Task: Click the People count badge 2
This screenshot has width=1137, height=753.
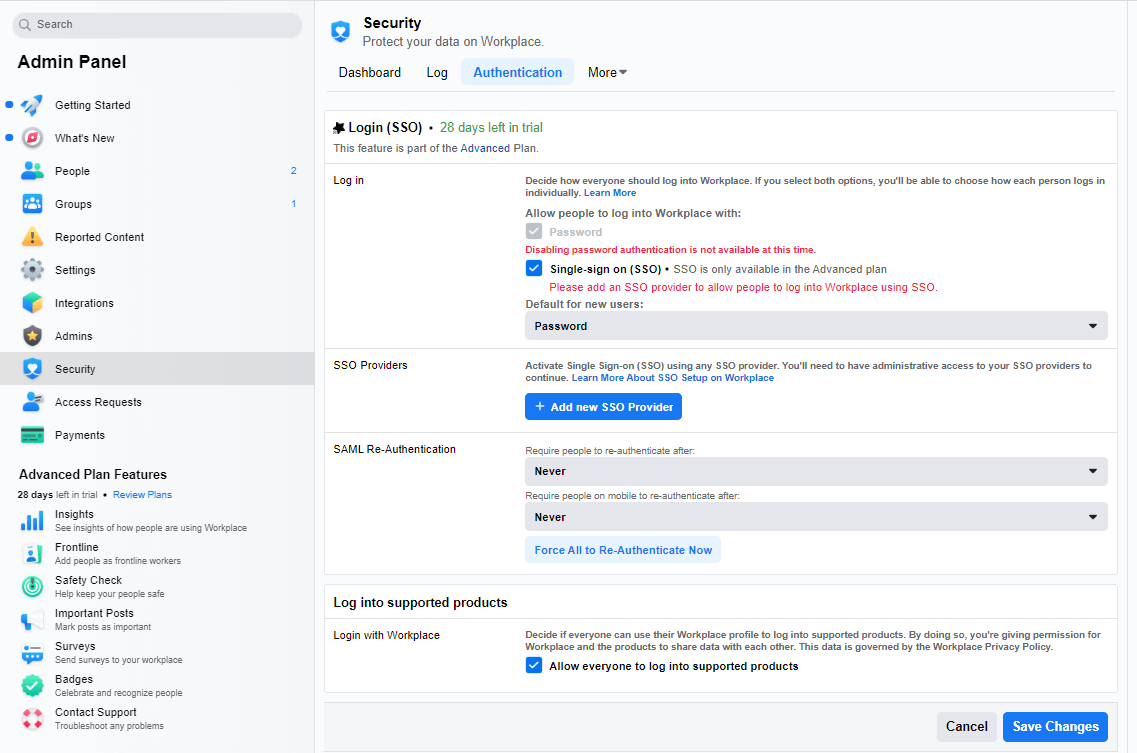Action: tap(294, 171)
